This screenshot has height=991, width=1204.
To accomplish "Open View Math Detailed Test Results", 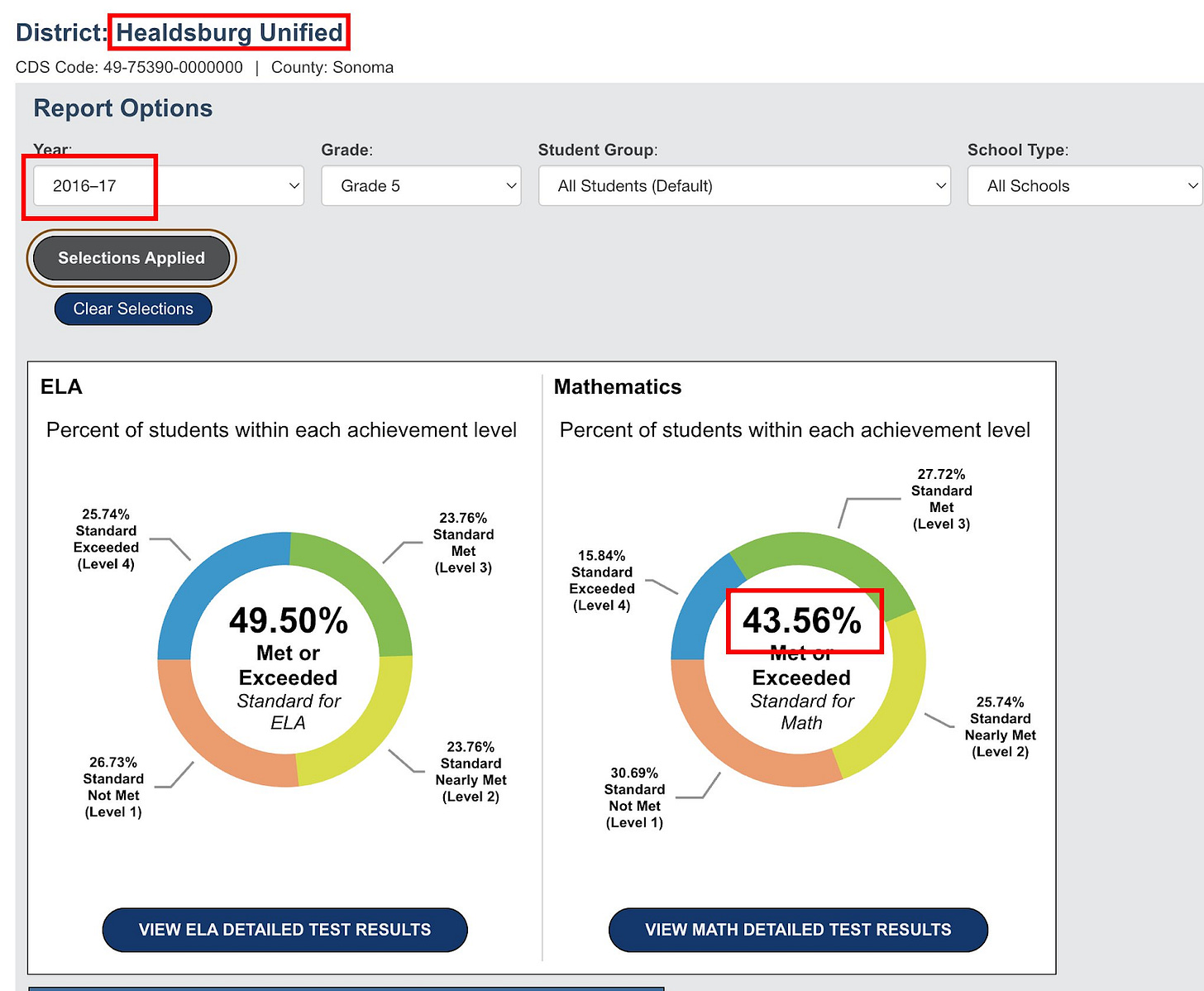I will pyautogui.click(x=798, y=930).
